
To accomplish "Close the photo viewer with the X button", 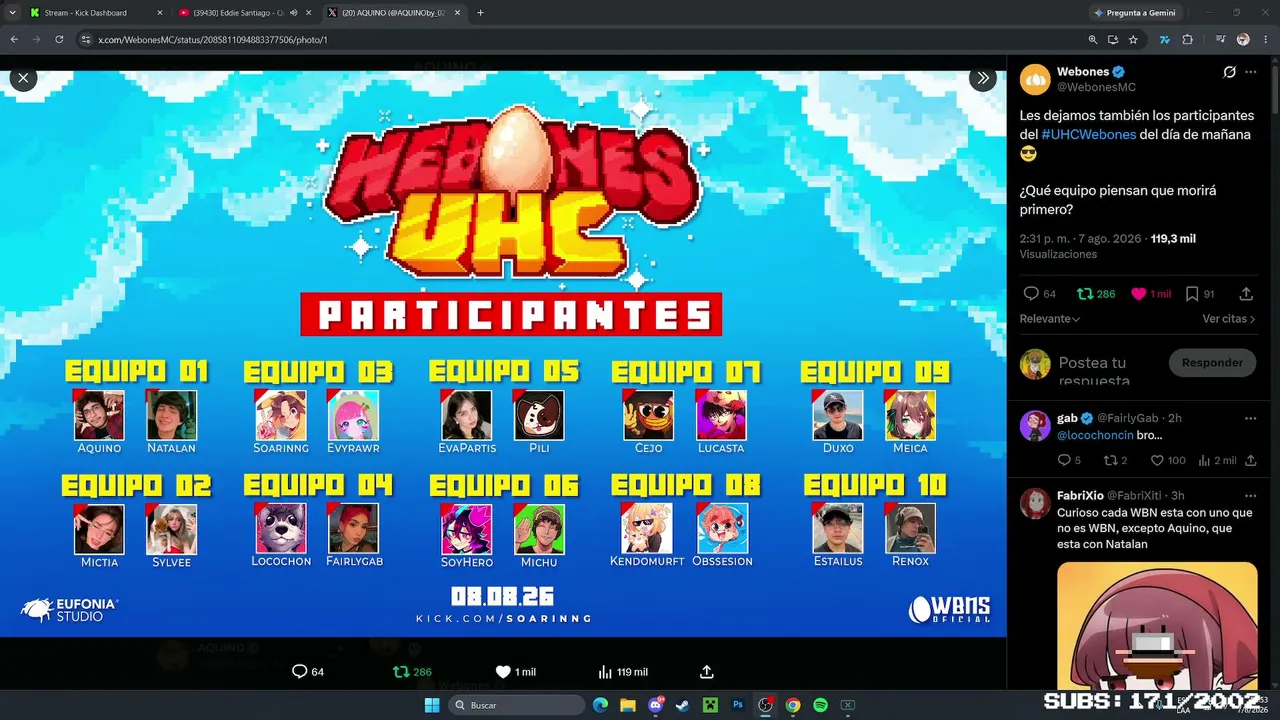I will pyautogui.click(x=23, y=78).
